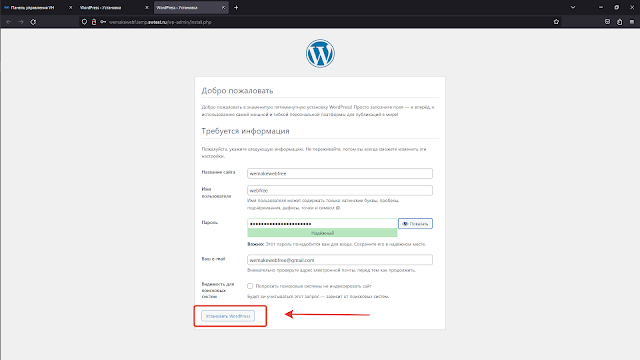Close the active WordPress installation tab
The image size is (640, 360).
pos(223,7)
